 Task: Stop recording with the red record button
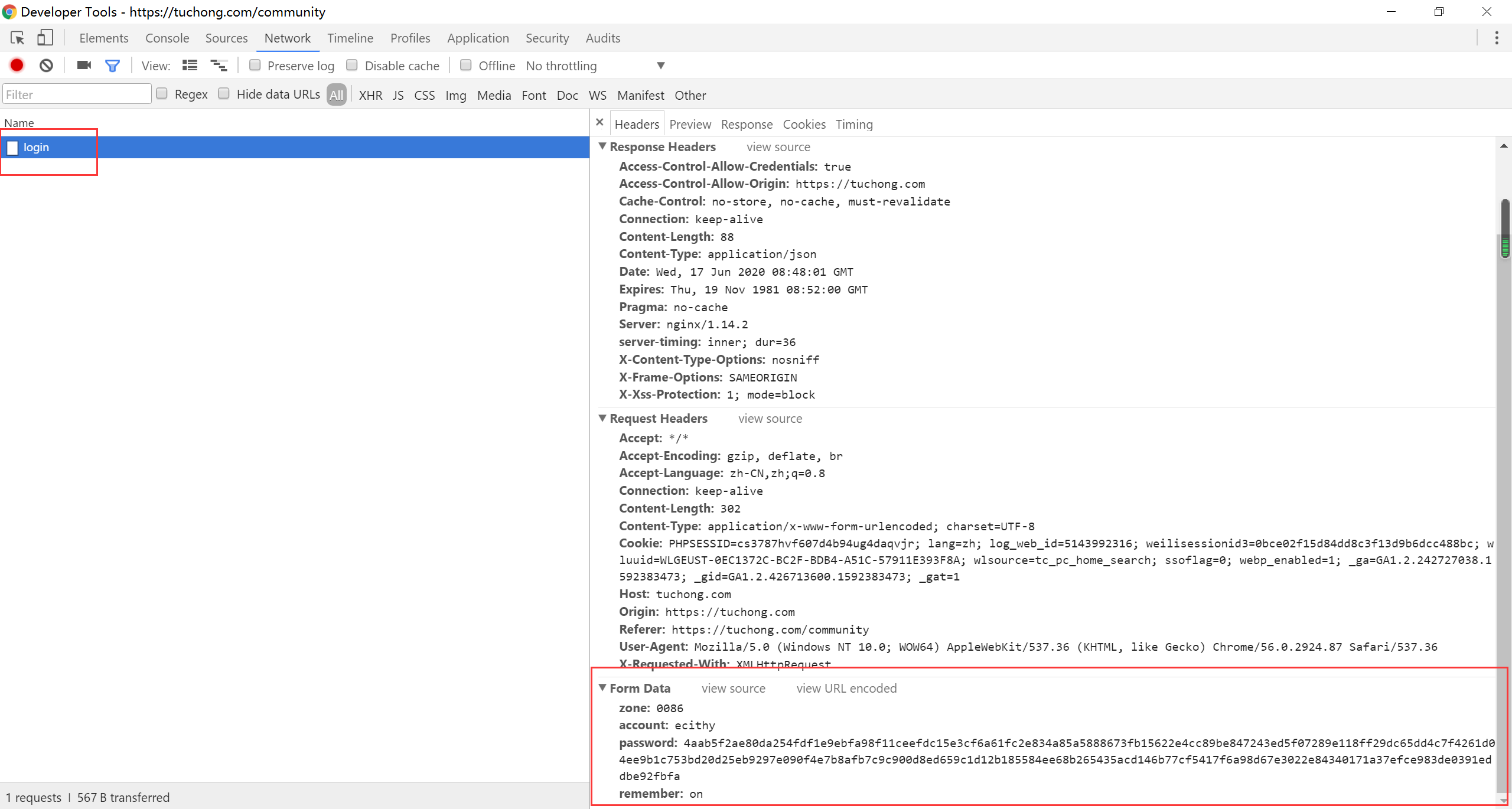(17, 66)
